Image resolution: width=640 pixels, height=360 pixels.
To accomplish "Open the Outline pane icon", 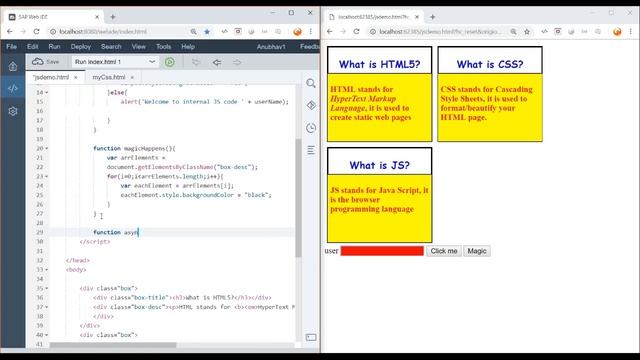I will tap(311, 150).
